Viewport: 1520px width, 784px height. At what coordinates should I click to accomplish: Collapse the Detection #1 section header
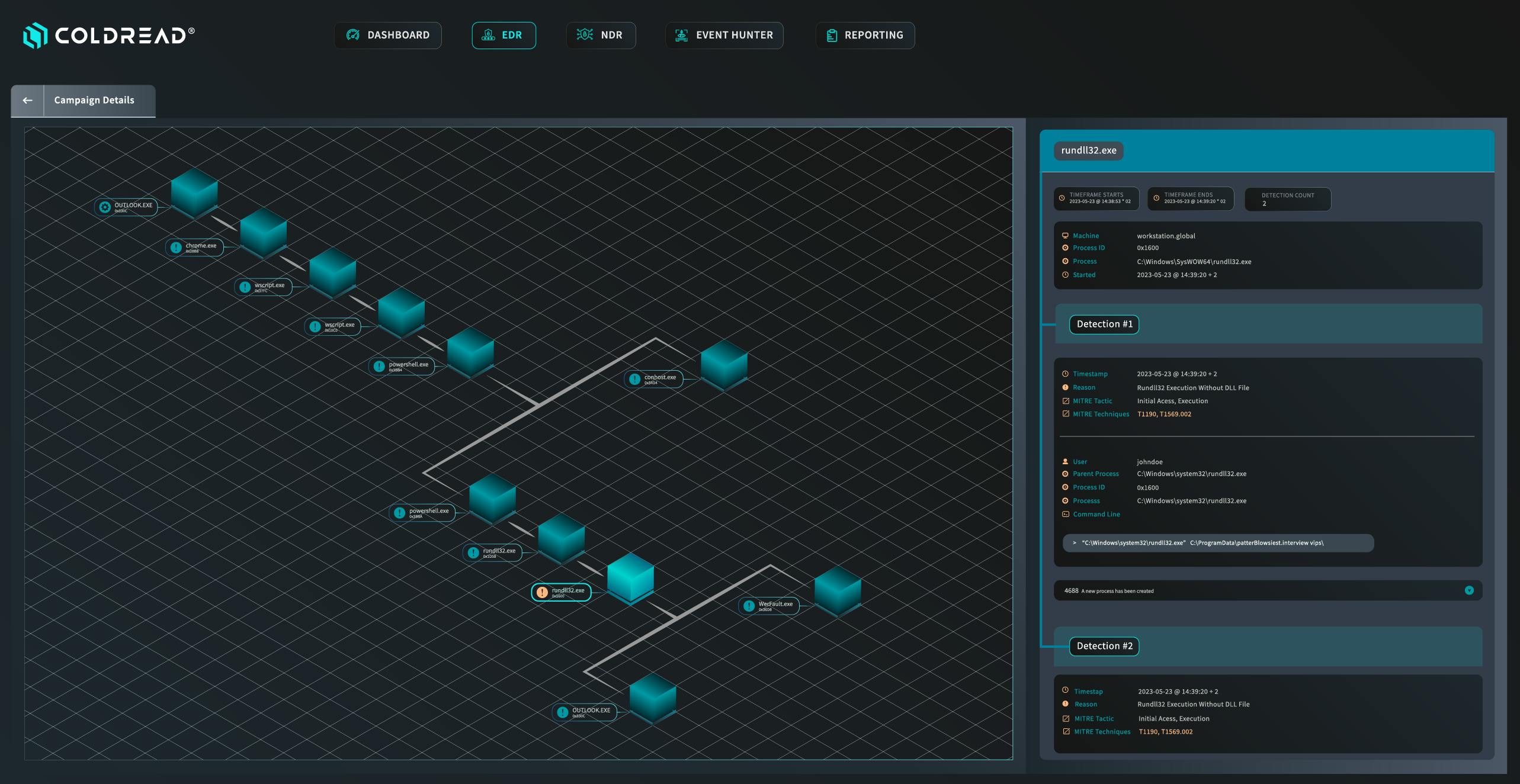click(1104, 324)
